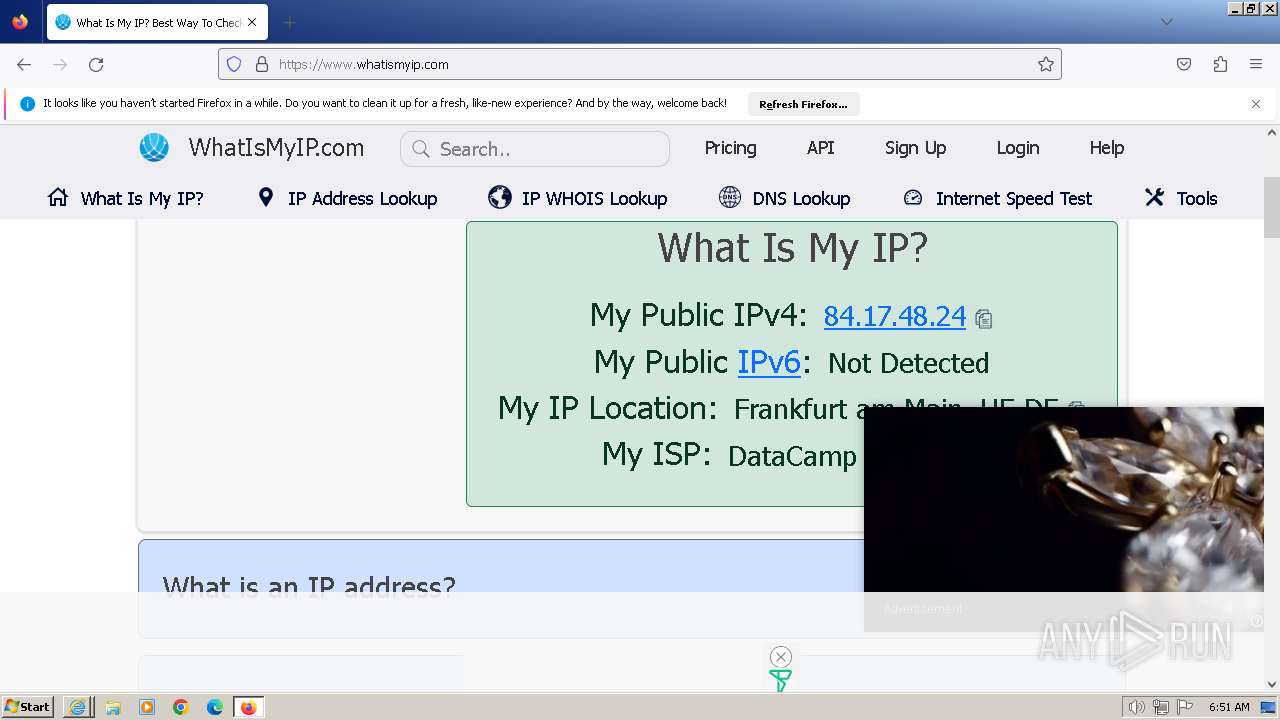Copy the public IPv4 address

pos(984,319)
